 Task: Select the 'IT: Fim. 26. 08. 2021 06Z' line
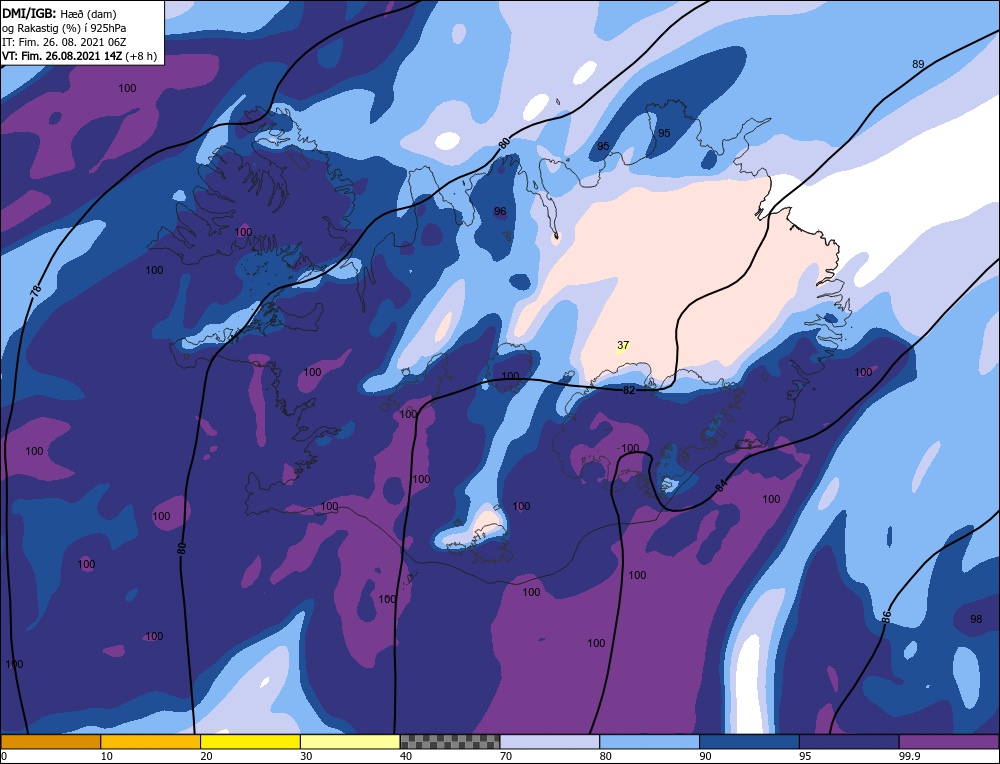(x=64, y=42)
